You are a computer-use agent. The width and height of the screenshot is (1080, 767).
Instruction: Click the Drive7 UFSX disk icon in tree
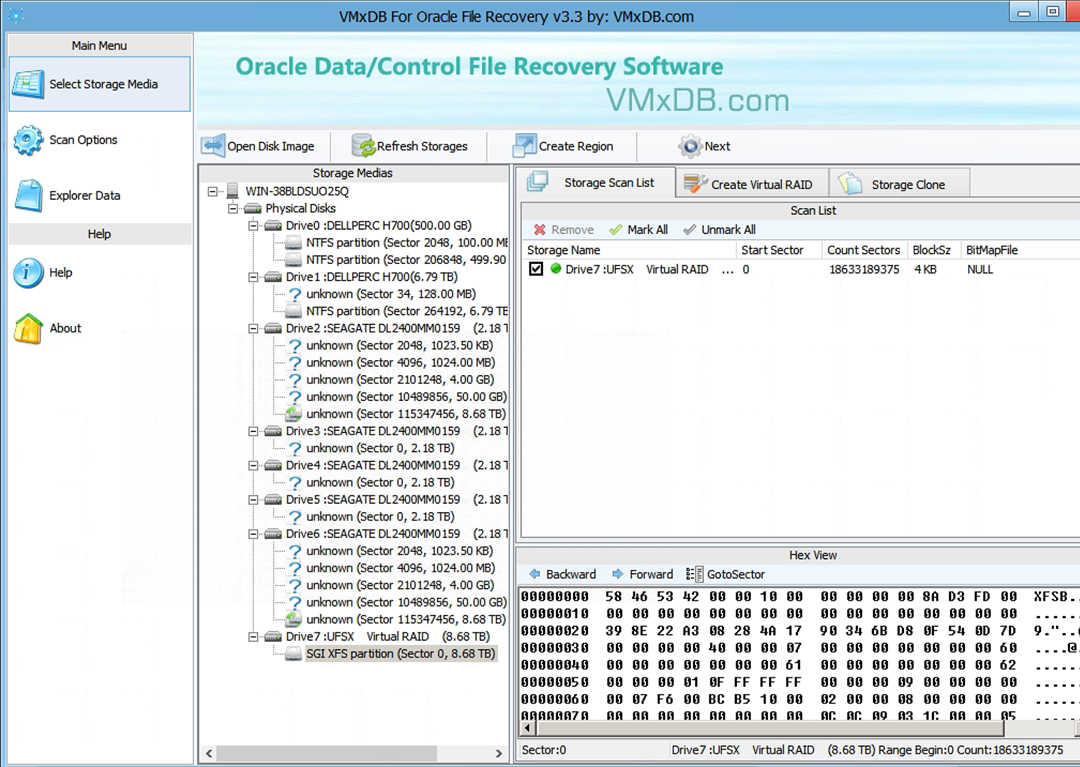pyautogui.click(x=273, y=637)
